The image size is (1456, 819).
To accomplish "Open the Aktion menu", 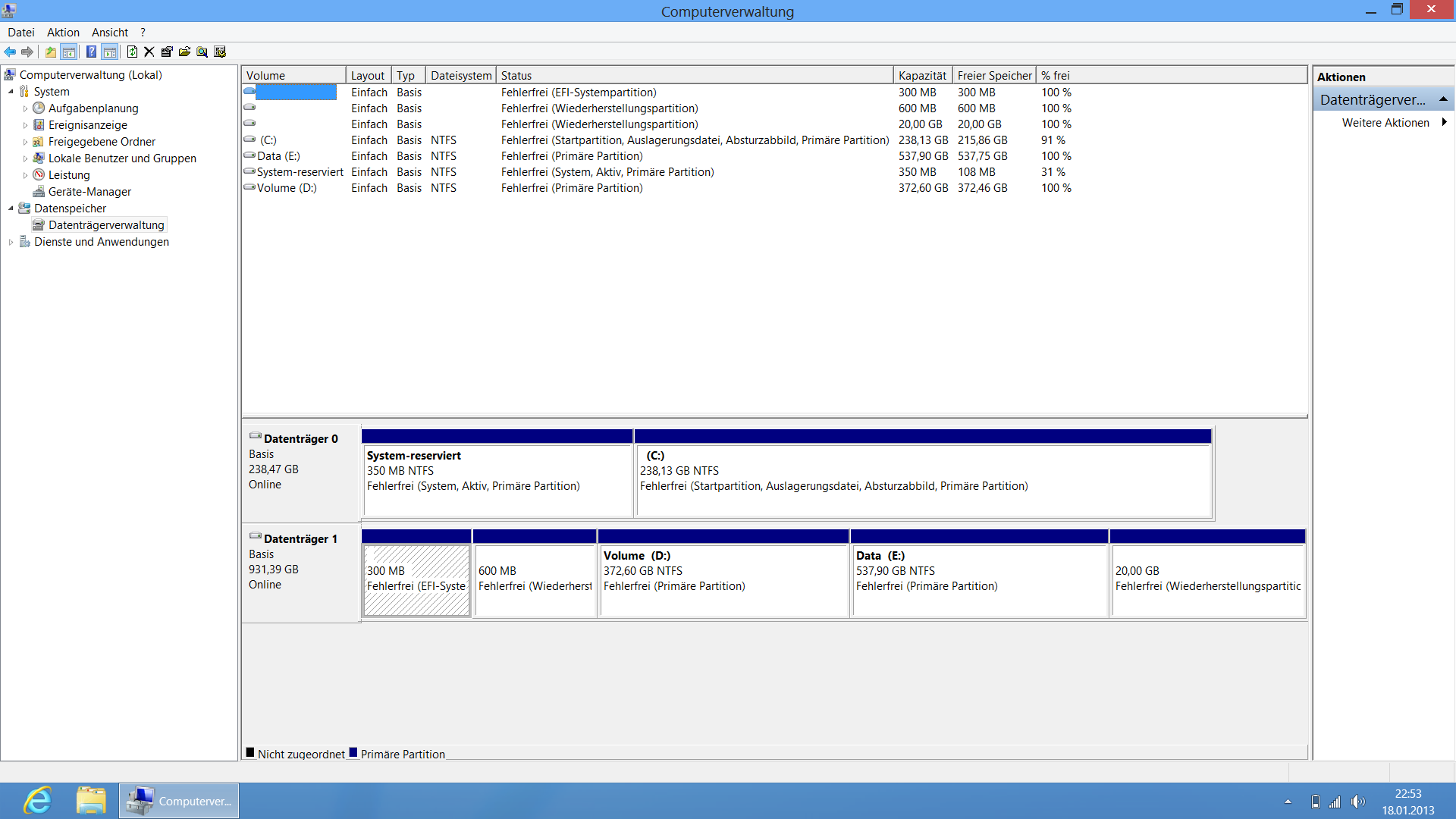I will 63,33.
